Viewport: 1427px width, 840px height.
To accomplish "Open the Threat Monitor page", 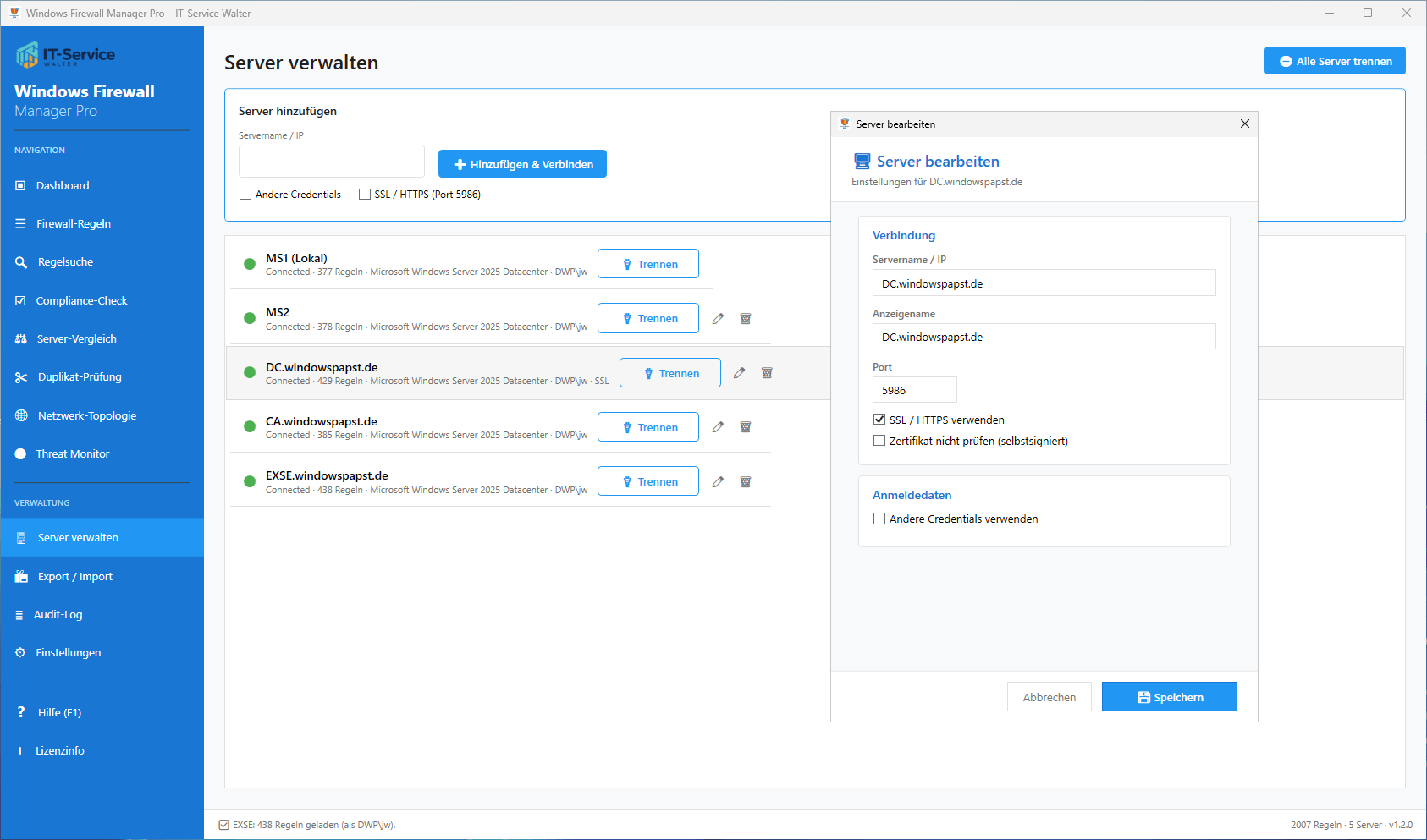I will 73,454.
